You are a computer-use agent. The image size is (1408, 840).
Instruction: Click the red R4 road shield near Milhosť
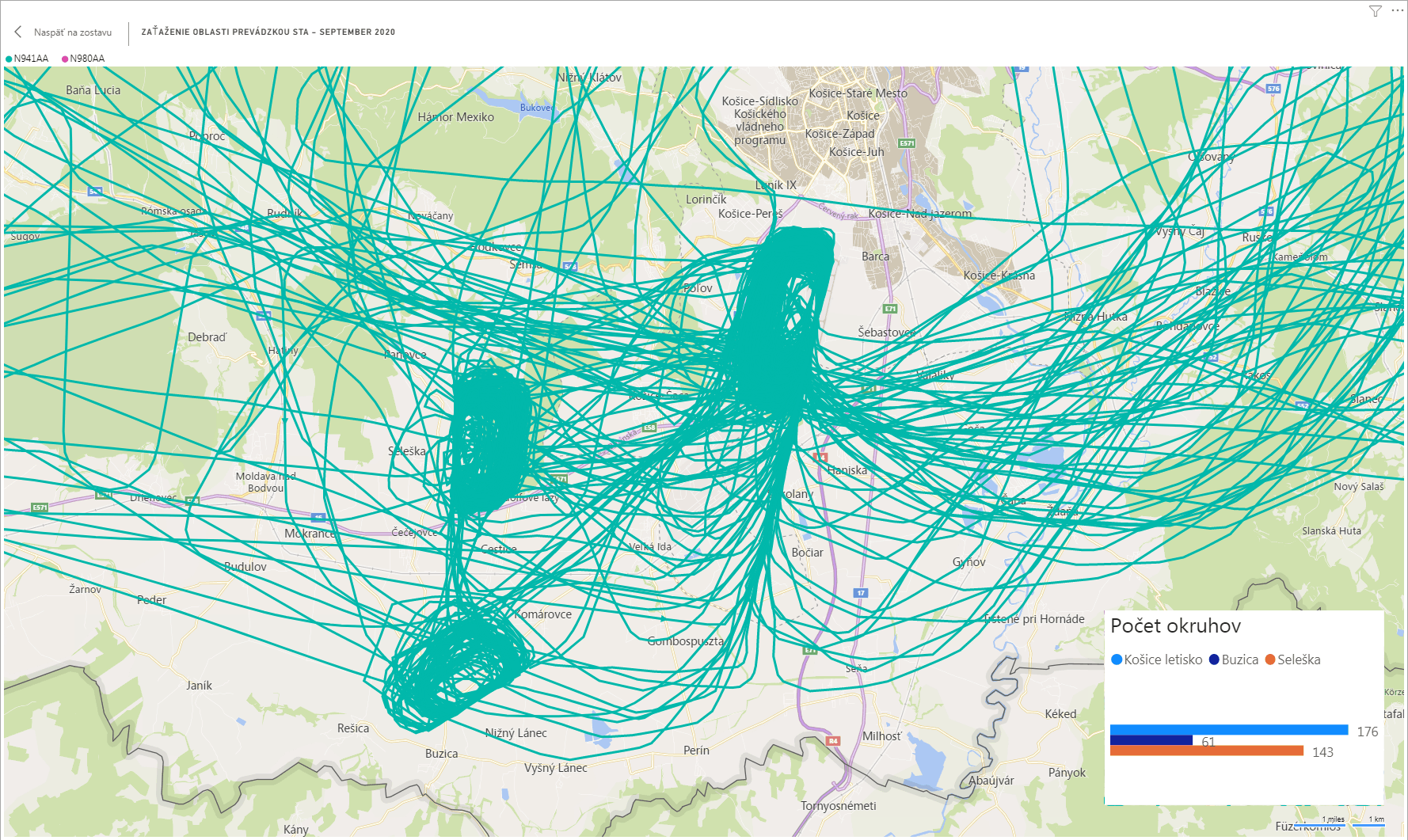coord(833,741)
